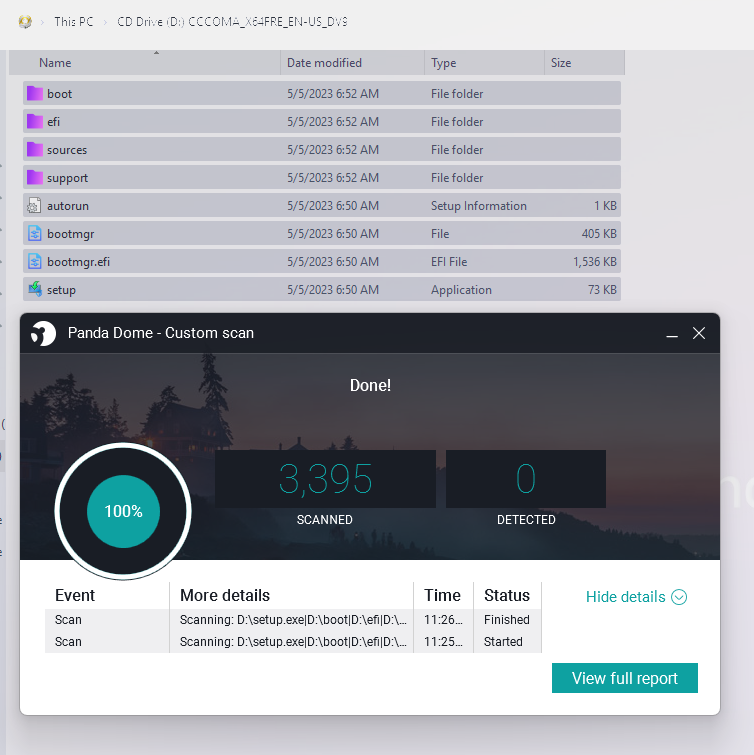Click the sources folder icon
Image resolution: width=754 pixels, height=755 pixels.
(x=35, y=149)
